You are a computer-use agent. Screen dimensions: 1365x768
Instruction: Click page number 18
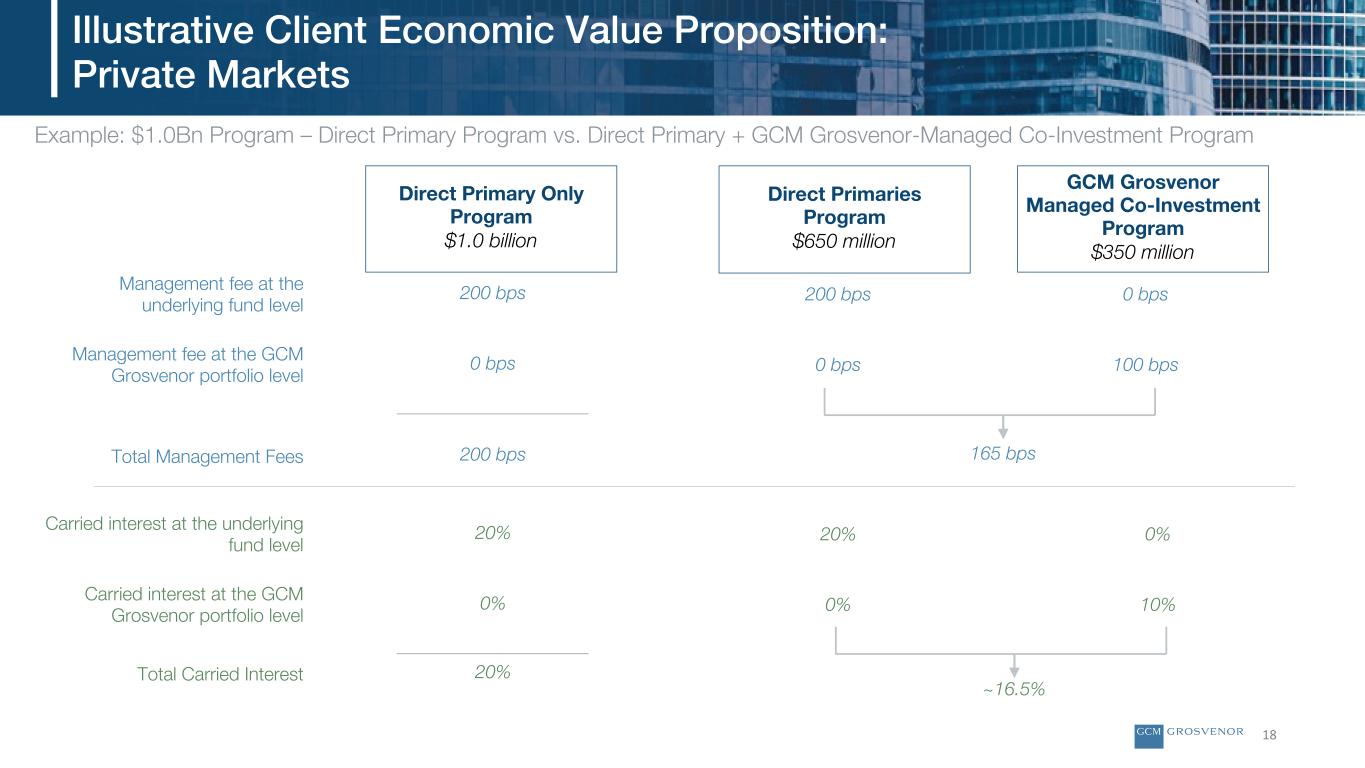pyautogui.click(x=1271, y=735)
